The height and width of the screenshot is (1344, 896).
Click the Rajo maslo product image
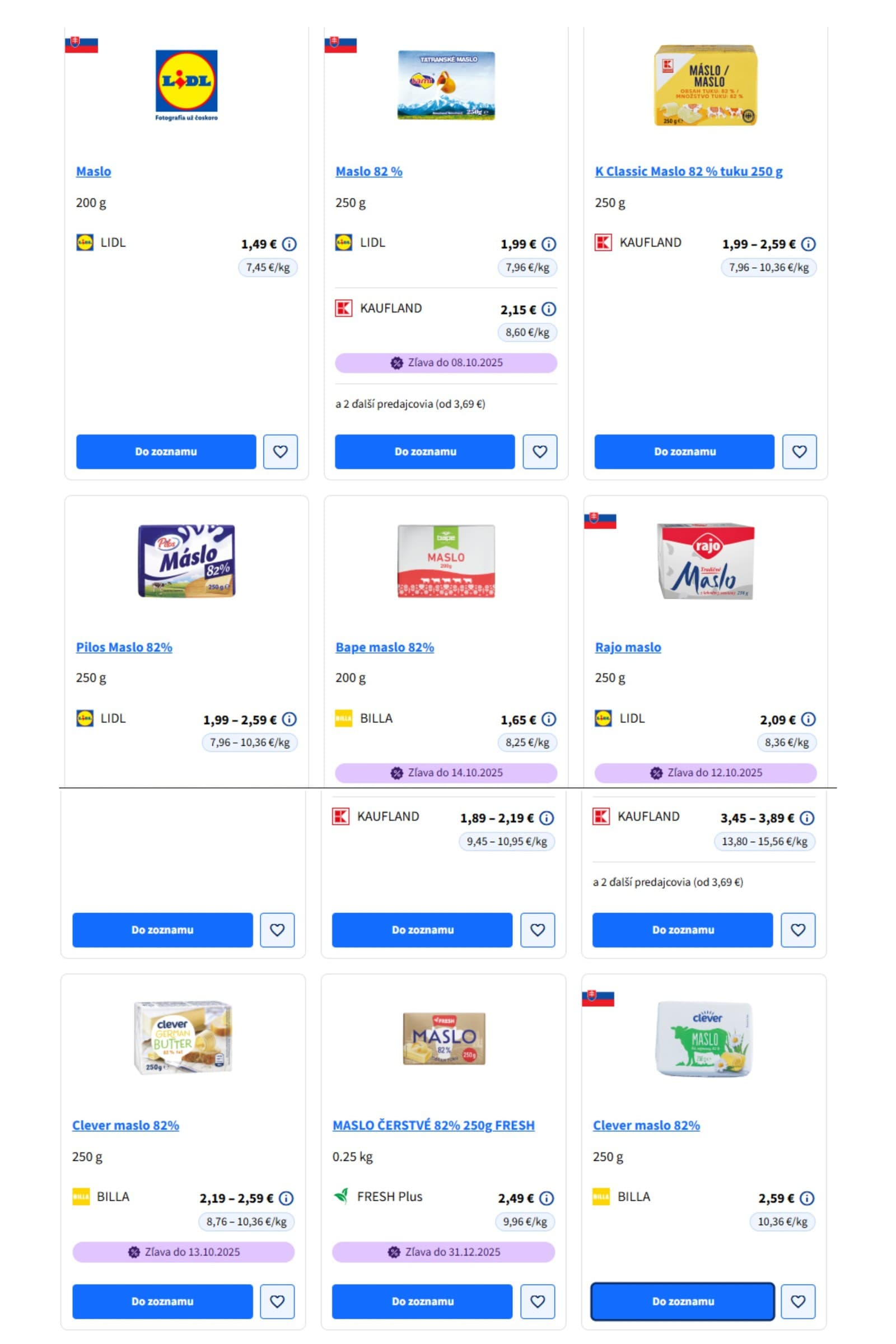tap(705, 561)
